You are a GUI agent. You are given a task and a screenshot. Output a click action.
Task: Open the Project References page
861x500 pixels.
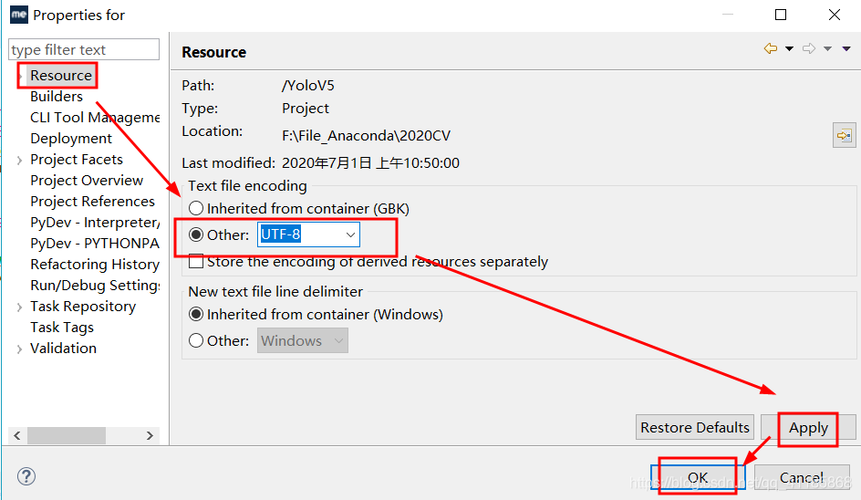point(92,202)
